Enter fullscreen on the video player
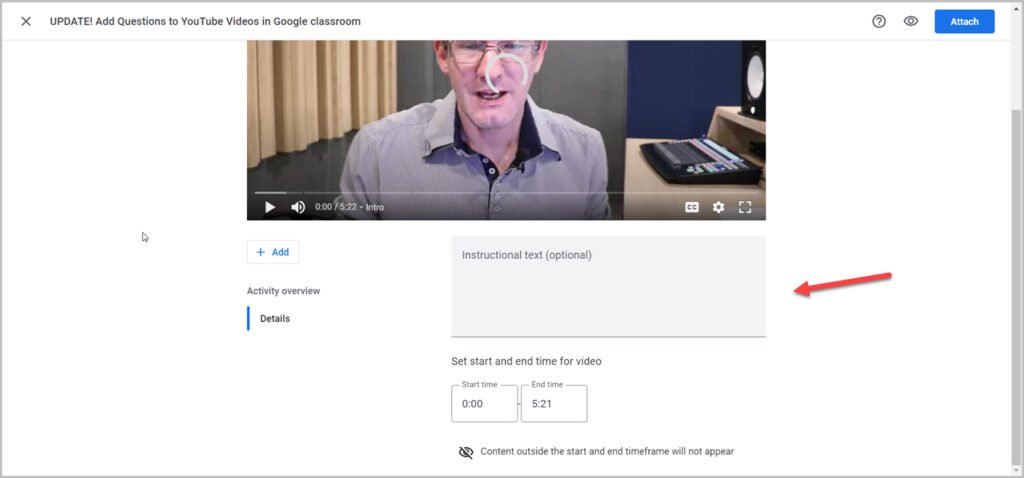The height and width of the screenshot is (478, 1024). (x=745, y=207)
